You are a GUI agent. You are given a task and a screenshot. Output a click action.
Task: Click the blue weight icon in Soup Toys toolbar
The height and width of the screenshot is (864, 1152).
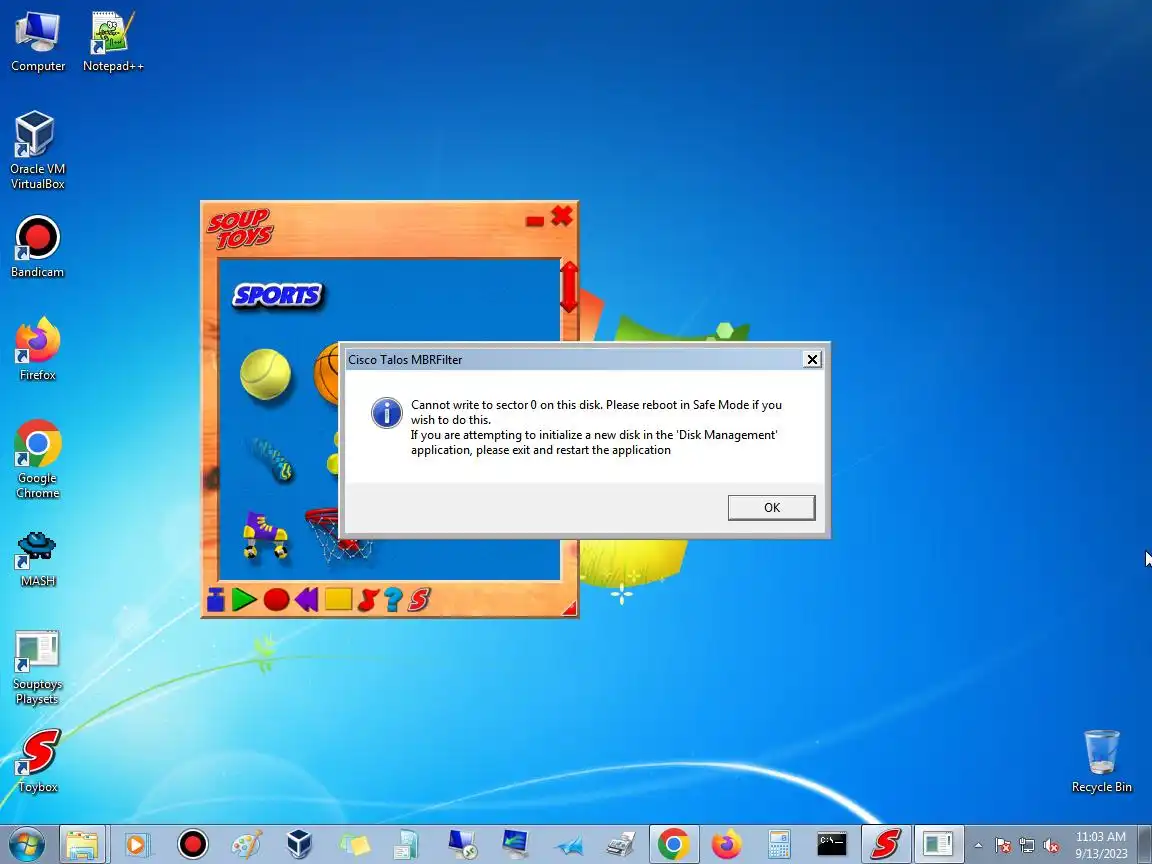216,600
